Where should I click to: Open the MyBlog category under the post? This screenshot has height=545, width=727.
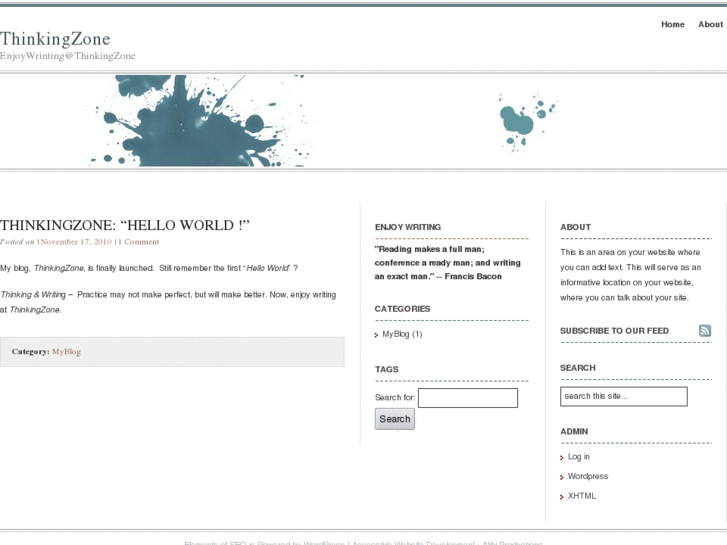coord(66,352)
